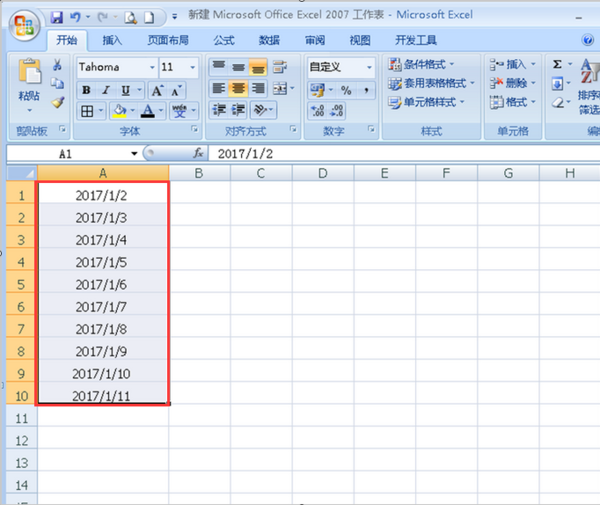
Task: Cut selection with scissors icon
Action: [57, 65]
